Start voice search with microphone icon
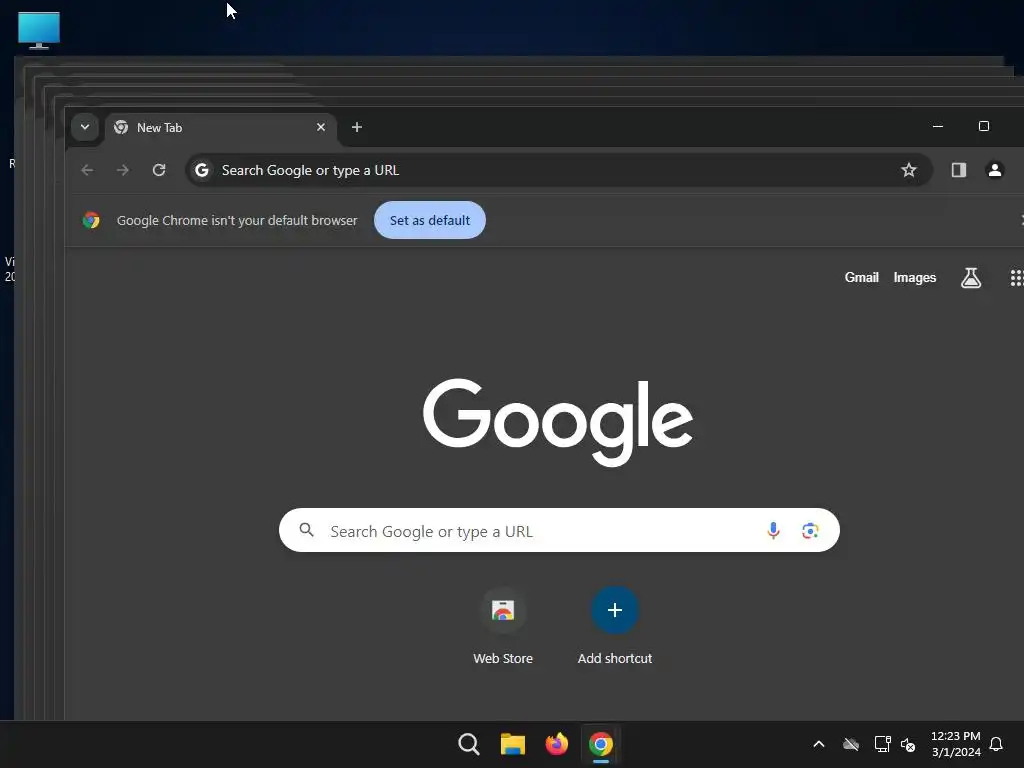The height and width of the screenshot is (768, 1024). [x=773, y=530]
